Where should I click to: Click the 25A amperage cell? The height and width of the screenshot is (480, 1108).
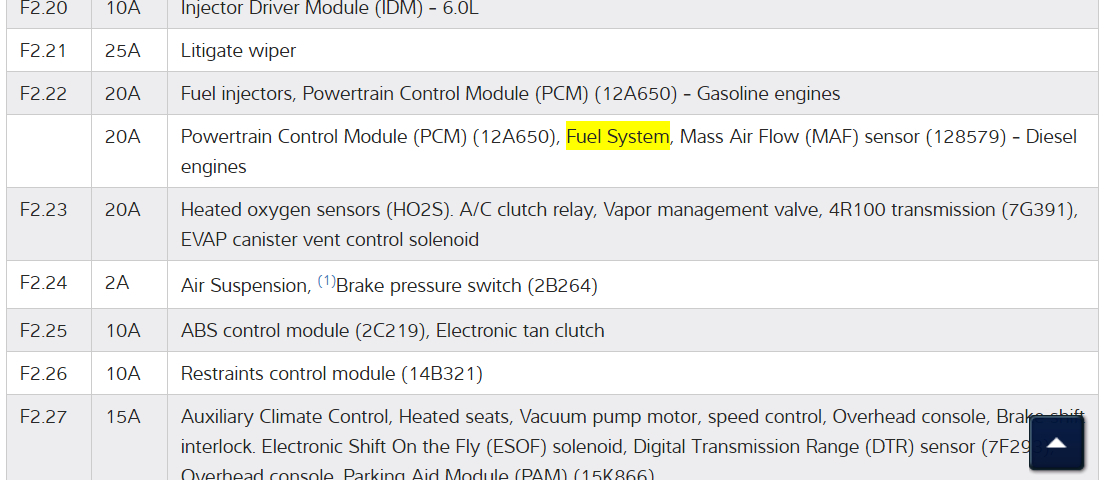[x=122, y=50]
